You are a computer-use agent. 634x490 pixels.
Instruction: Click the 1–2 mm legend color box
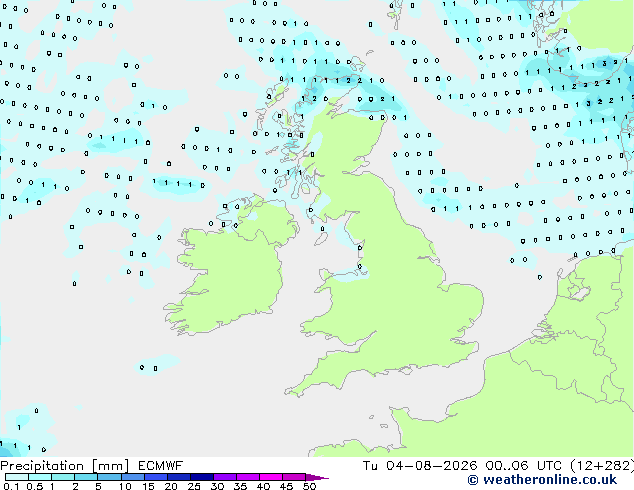pyautogui.click(x=63, y=477)
